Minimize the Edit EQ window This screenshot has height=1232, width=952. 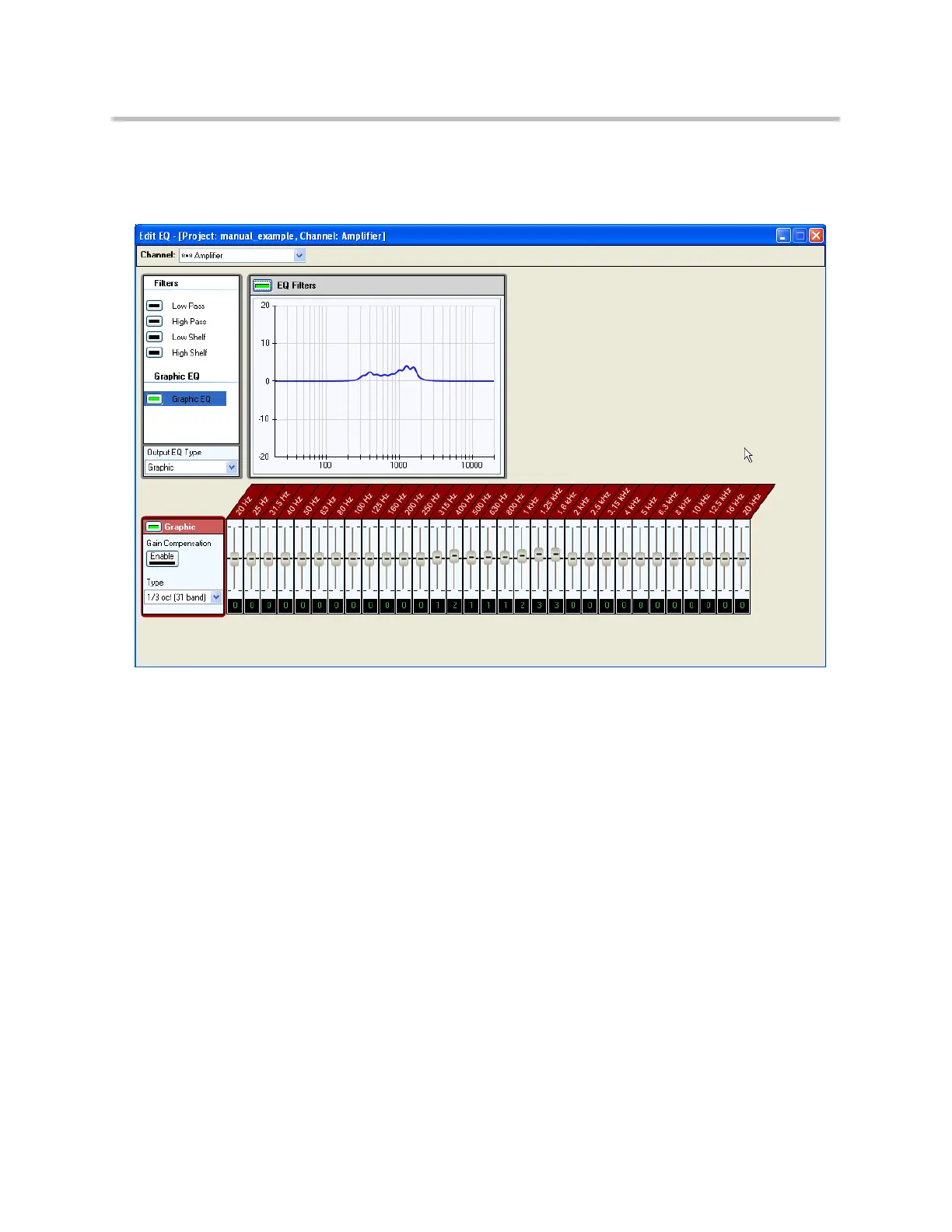[783, 236]
